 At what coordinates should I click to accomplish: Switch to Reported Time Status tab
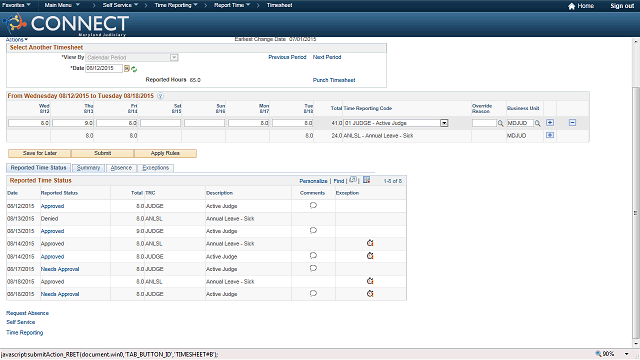38,168
